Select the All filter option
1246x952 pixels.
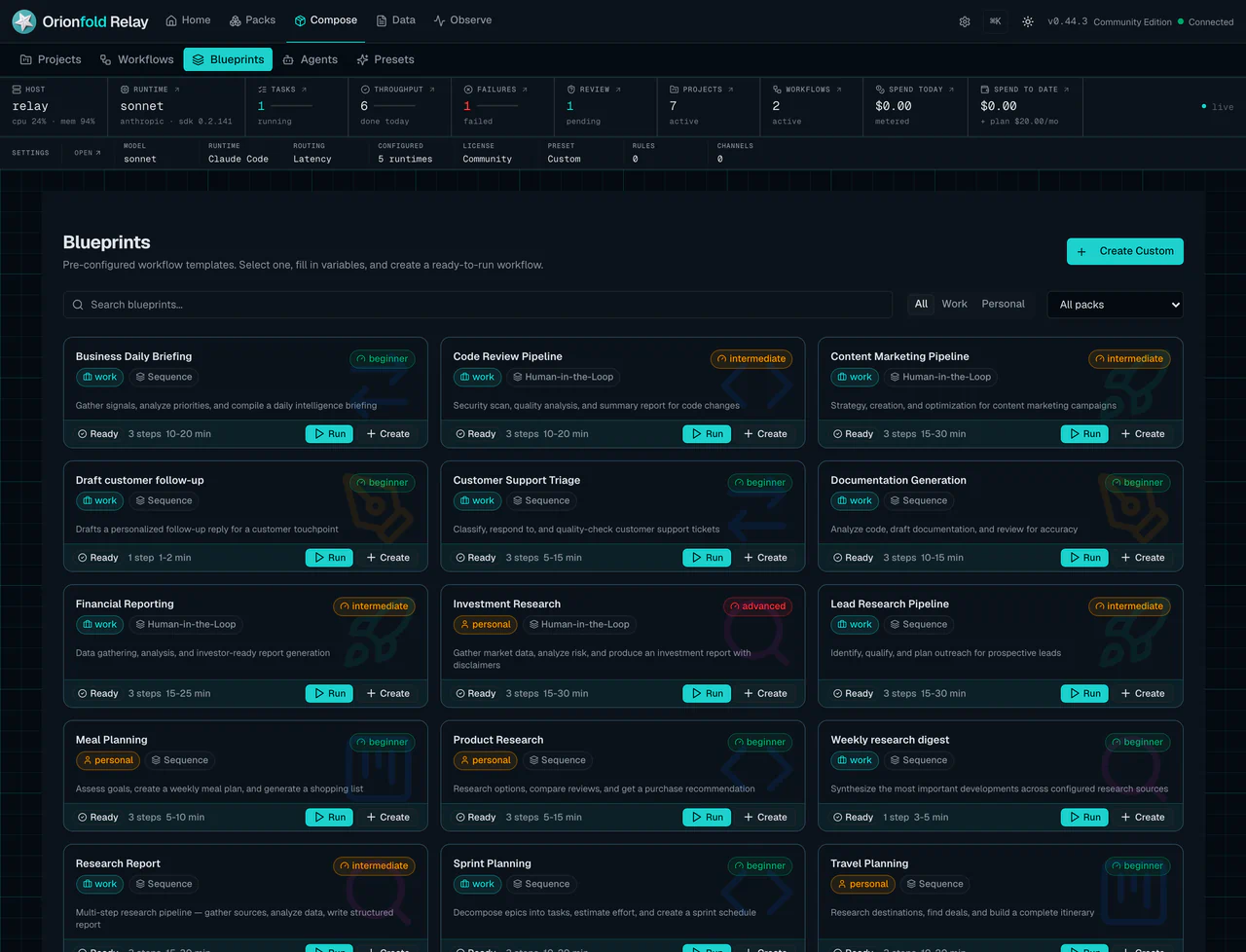[x=921, y=305]
